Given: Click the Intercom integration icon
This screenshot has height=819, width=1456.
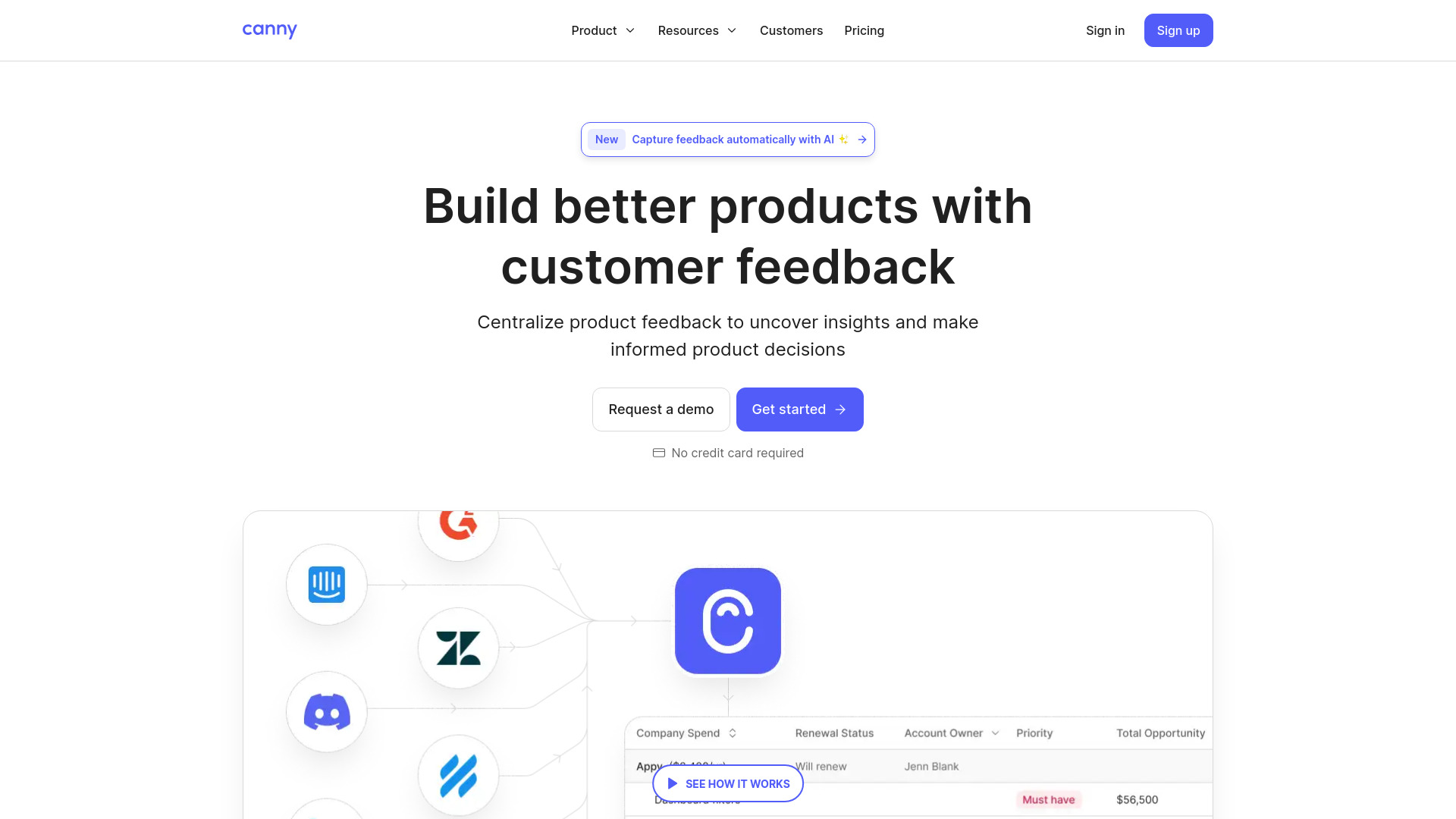Looking at the screenshot, I should [327, 583].
